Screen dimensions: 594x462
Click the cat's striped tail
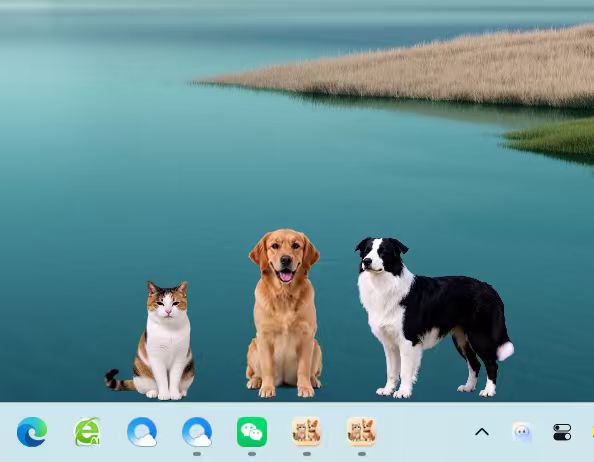[x=117, y=380]
